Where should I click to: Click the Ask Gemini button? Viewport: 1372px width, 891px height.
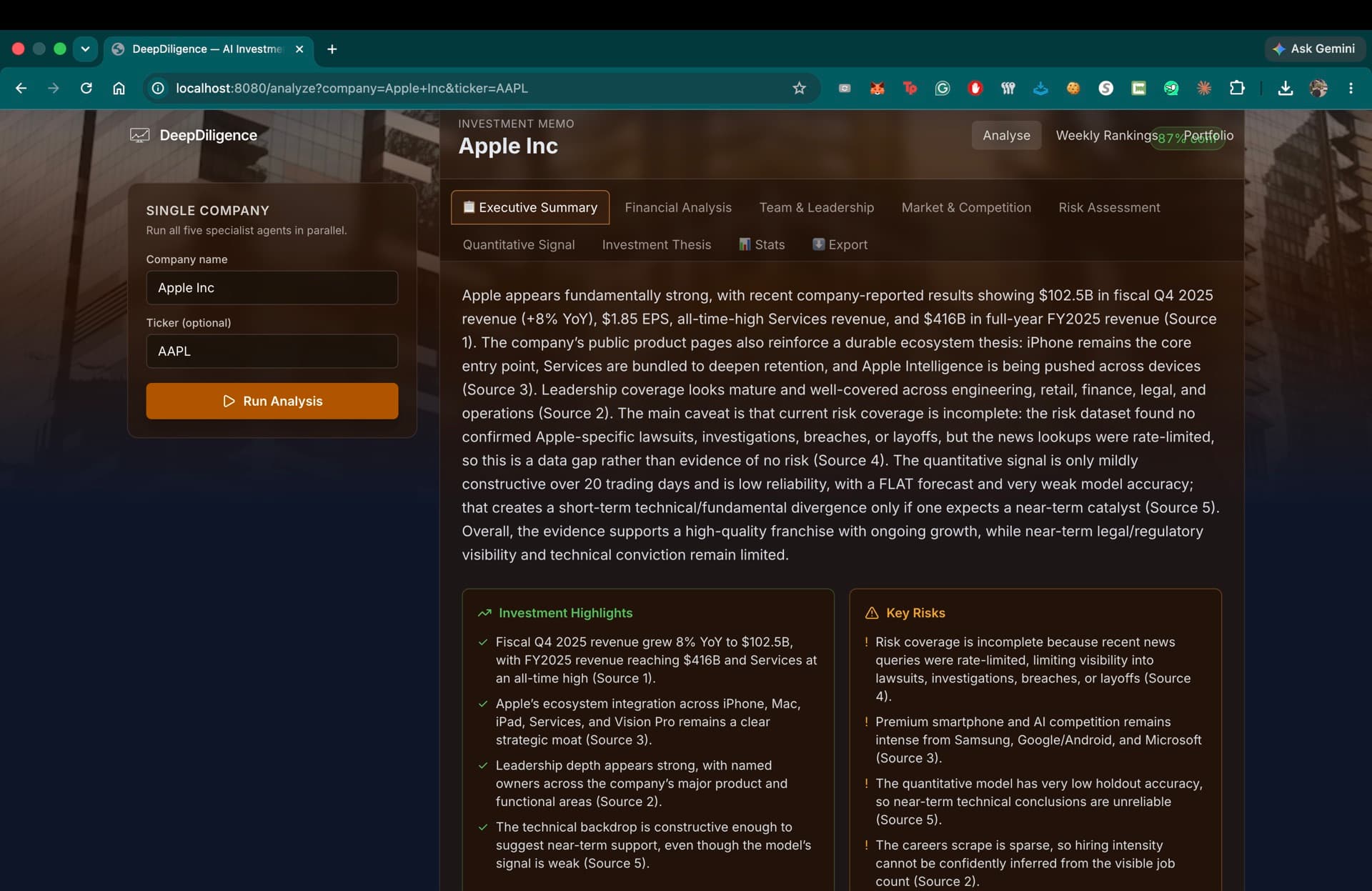(1314, 49)
